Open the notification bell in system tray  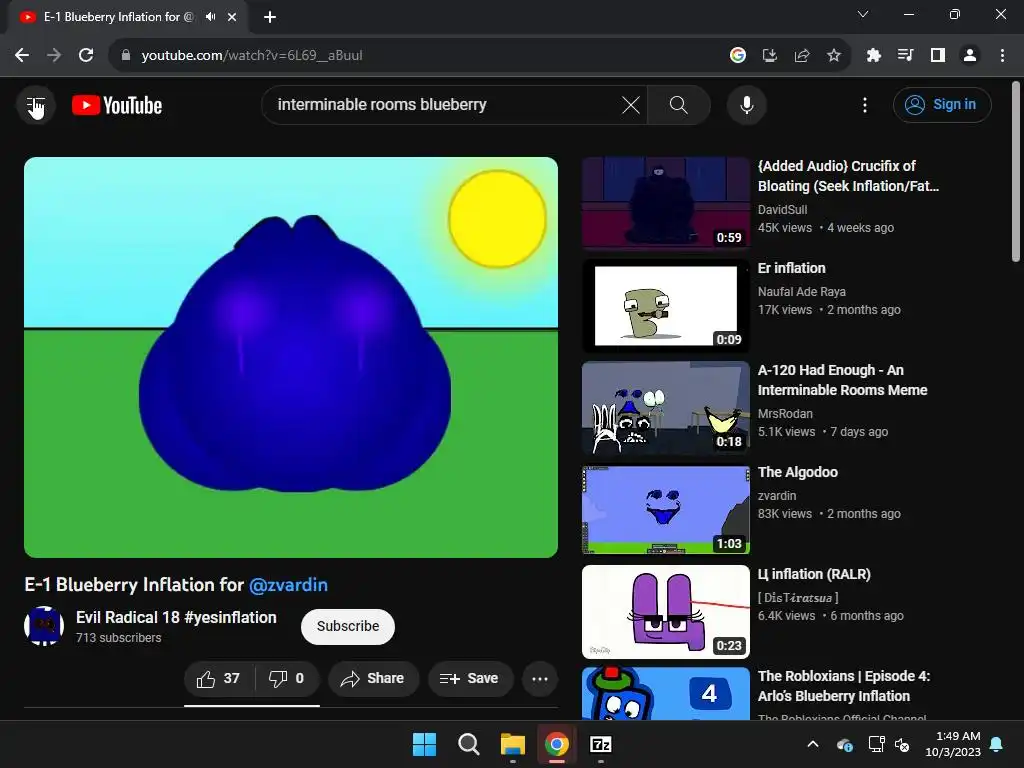tap(997, 744)
